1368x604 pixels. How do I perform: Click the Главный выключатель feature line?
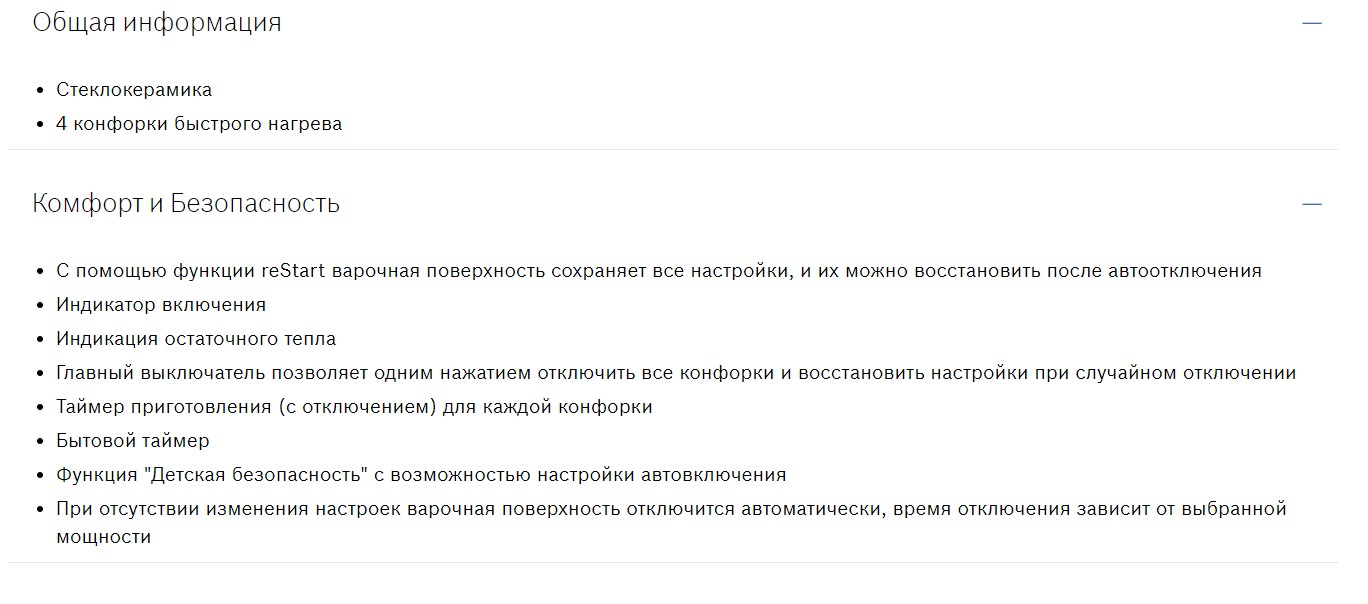click(676, 373)
